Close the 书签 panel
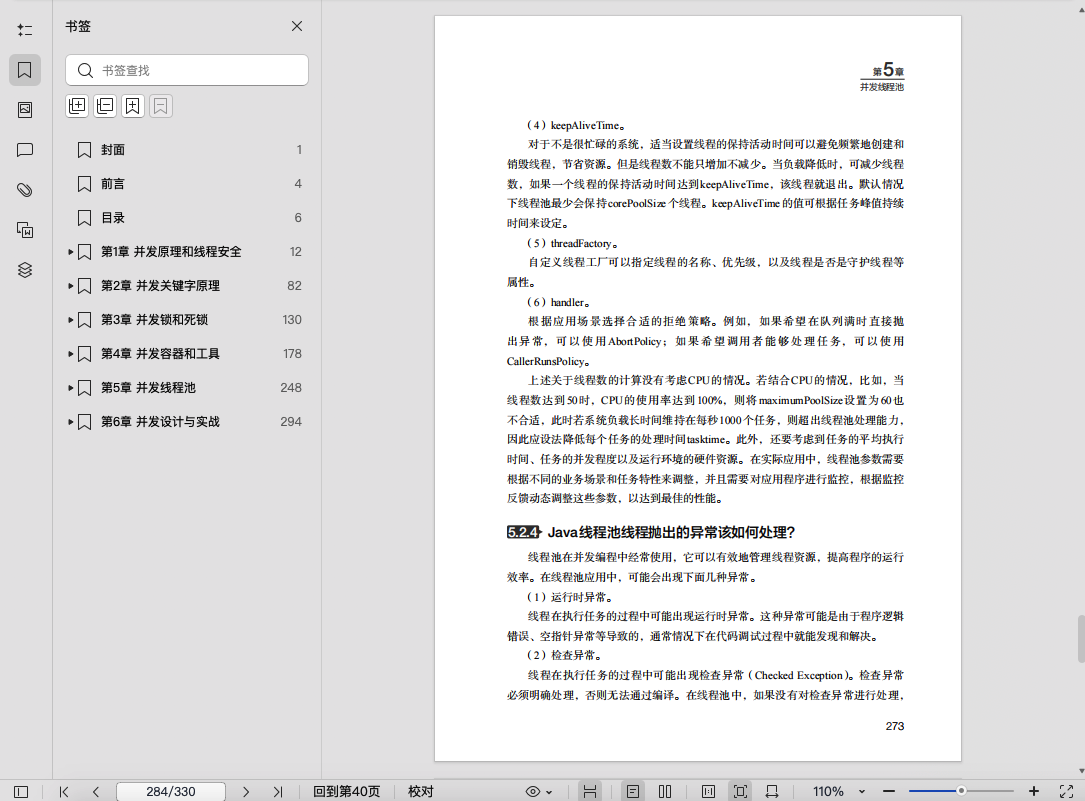The image size is (1085, 801). pyautogui.click(x=297, y=26)
